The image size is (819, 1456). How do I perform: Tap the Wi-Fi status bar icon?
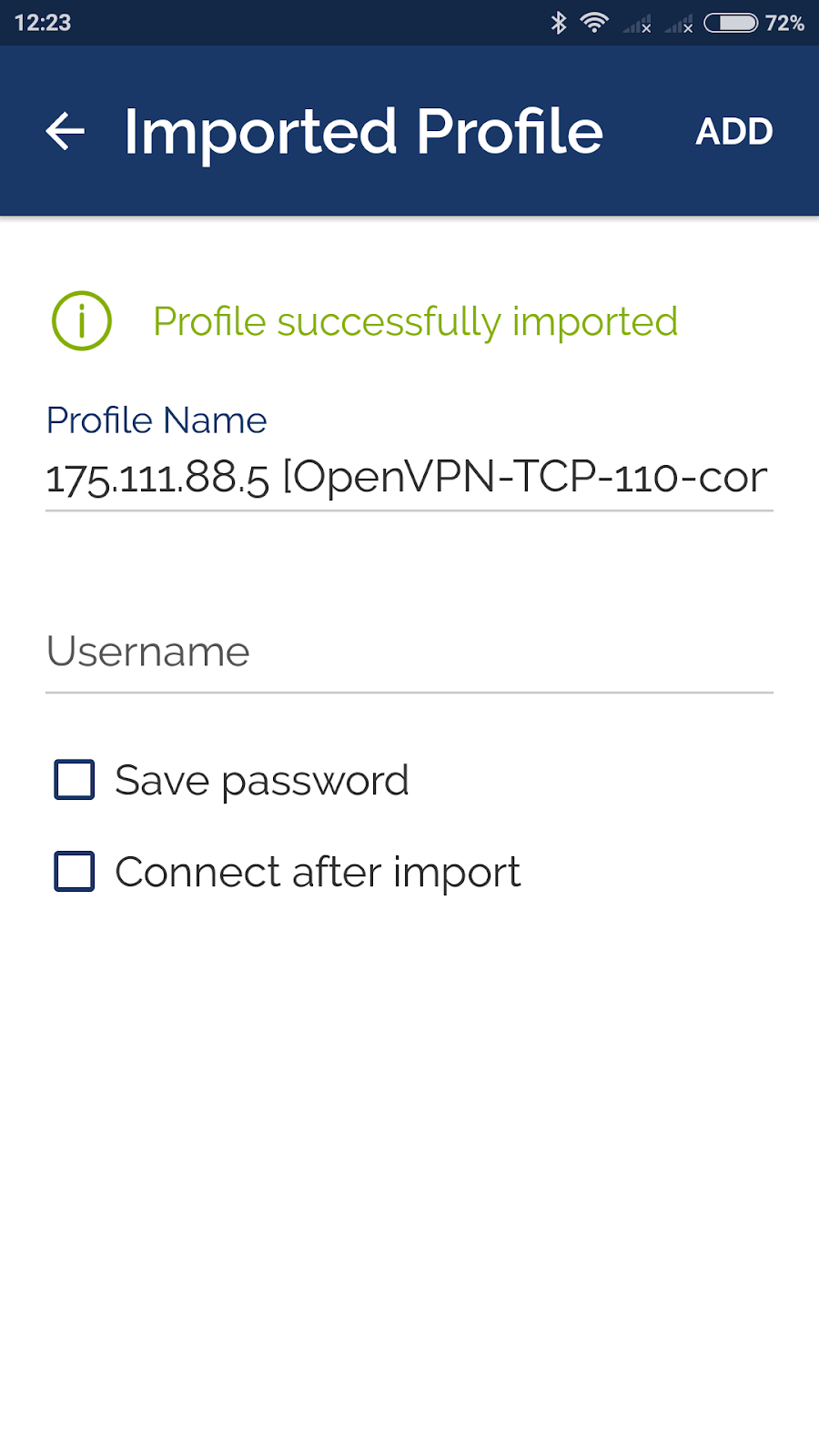(x=594, y=23)
